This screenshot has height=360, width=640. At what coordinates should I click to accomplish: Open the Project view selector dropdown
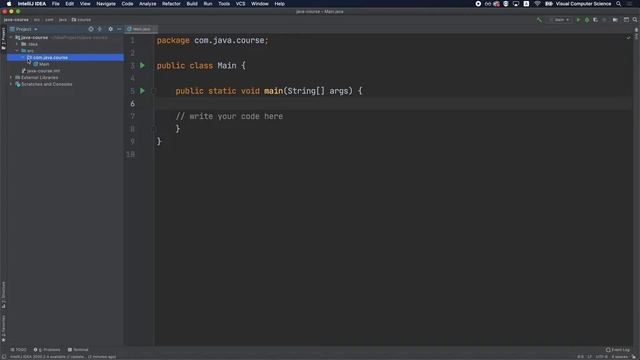click(x=24, y=29)
